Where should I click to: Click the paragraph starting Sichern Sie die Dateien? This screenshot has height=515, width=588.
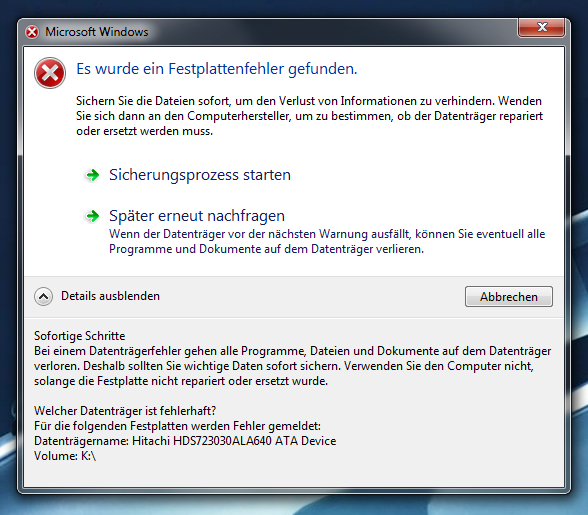point(309,116)
